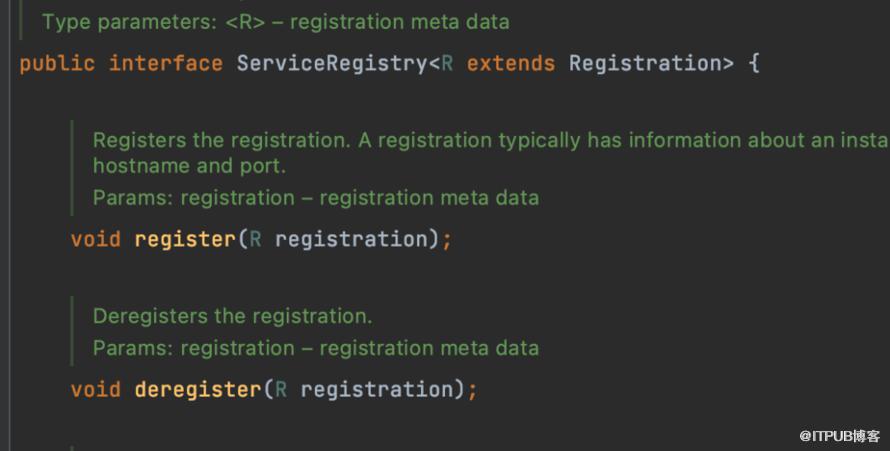The height and width of the screenshot is (451, 890).
Task: Click the public keyword
Action: point(57,64)
